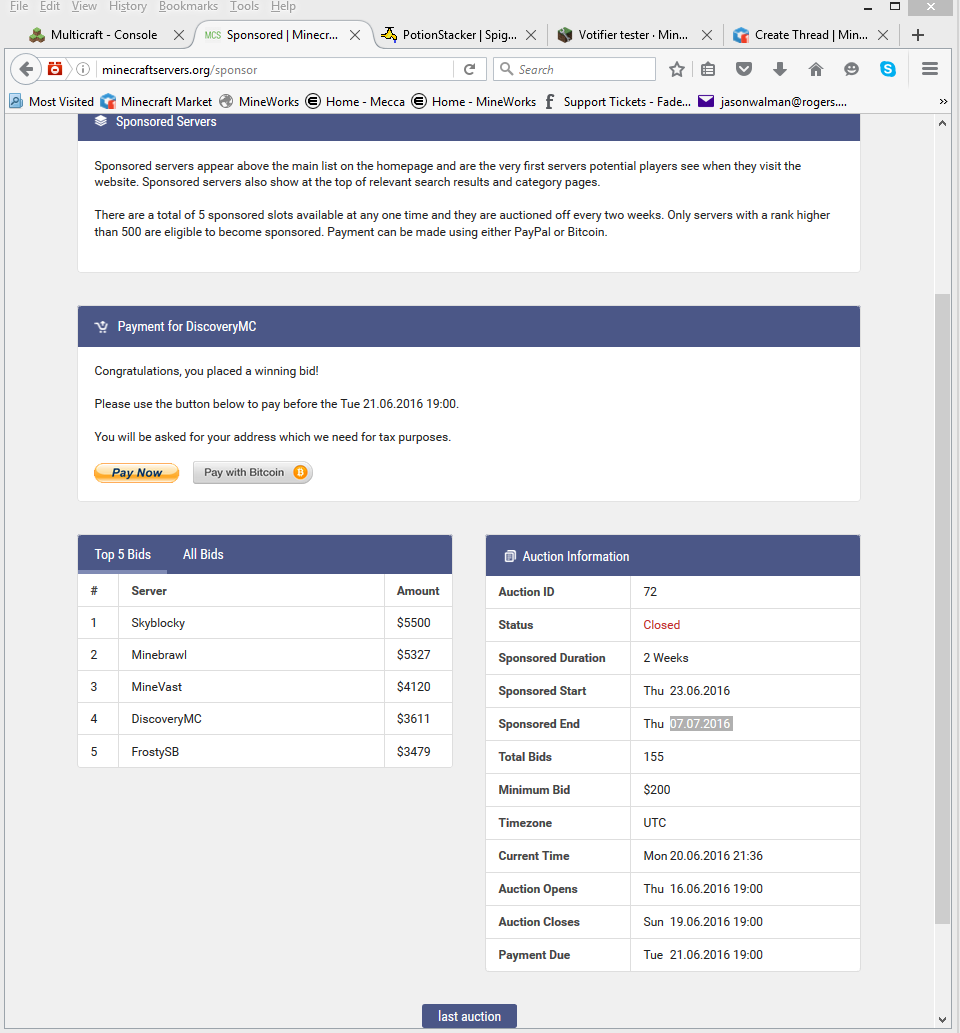Click Auction Information header icon
960x1033 pixels.
(510, 556)
